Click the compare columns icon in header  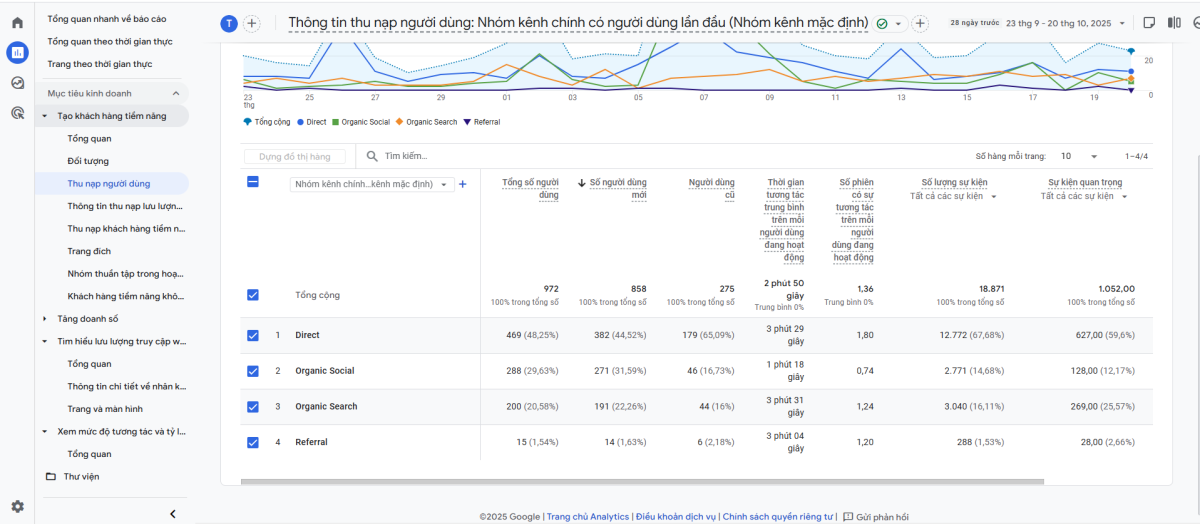tap(1176, 23)
